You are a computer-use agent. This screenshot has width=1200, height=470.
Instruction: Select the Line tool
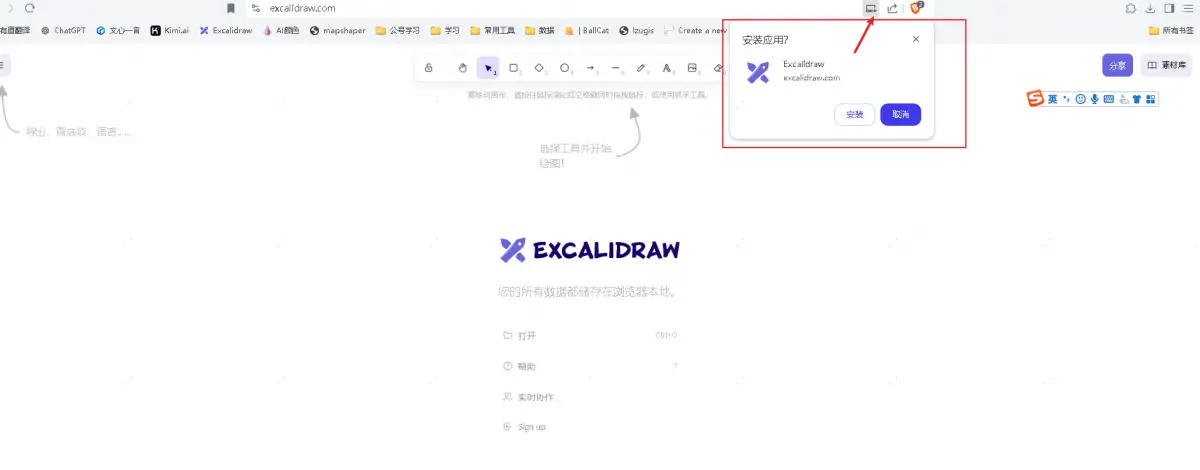616,68
